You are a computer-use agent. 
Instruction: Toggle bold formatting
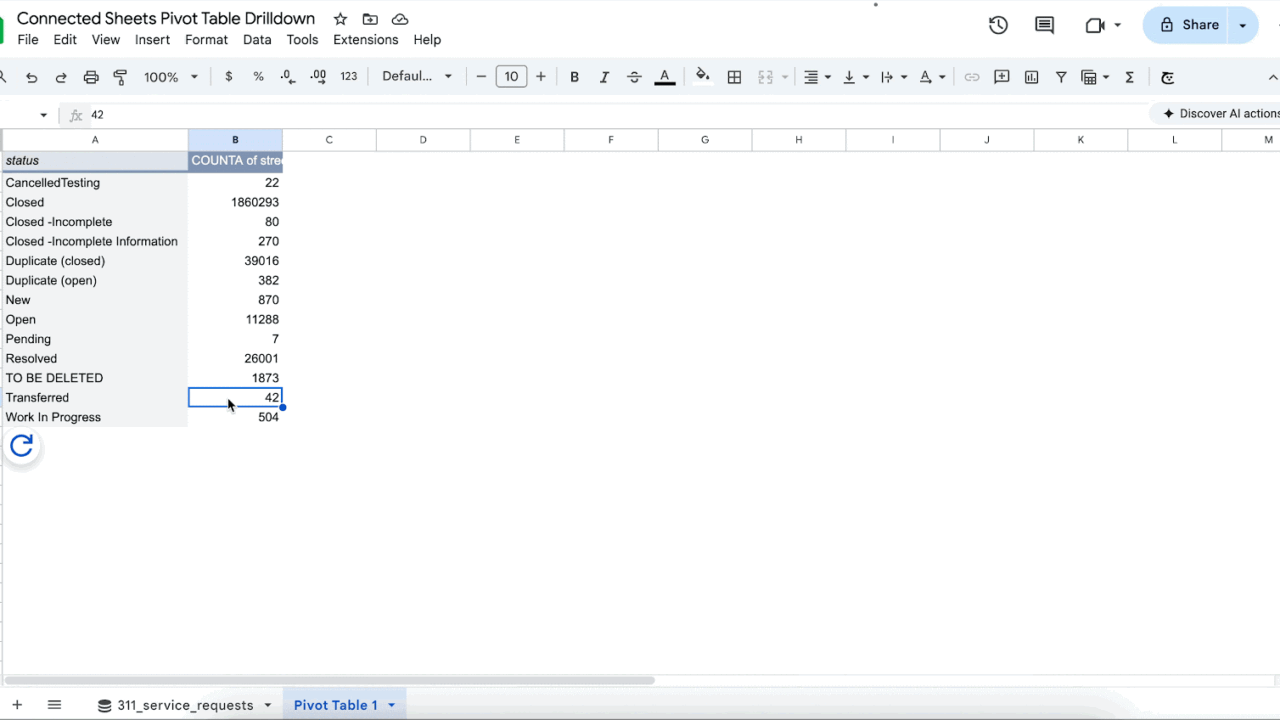(x=574, y=77)
